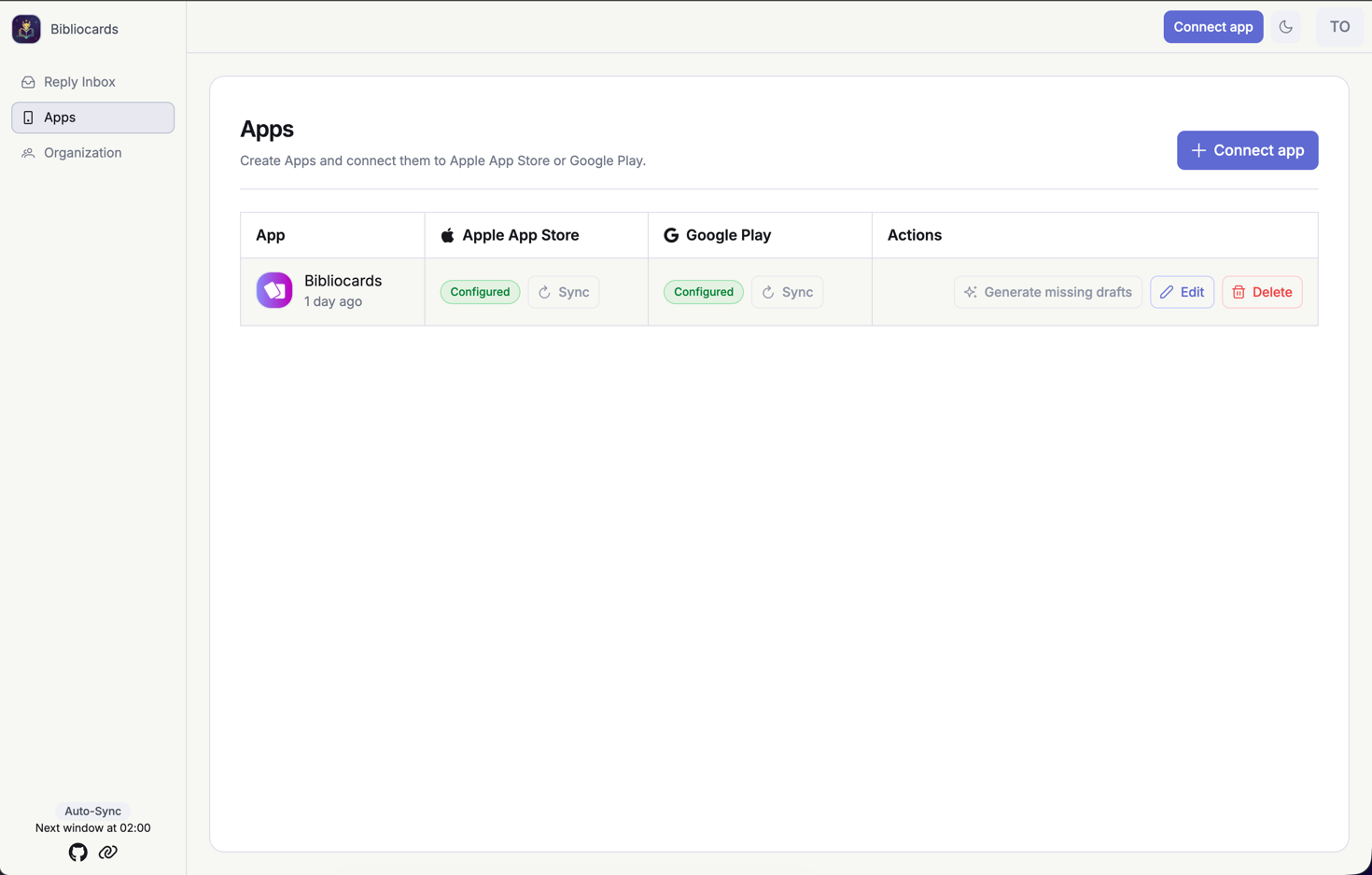1372x875 pixels.
Task: Click the large Connect app button with plus
Action: coord(1247,150)
